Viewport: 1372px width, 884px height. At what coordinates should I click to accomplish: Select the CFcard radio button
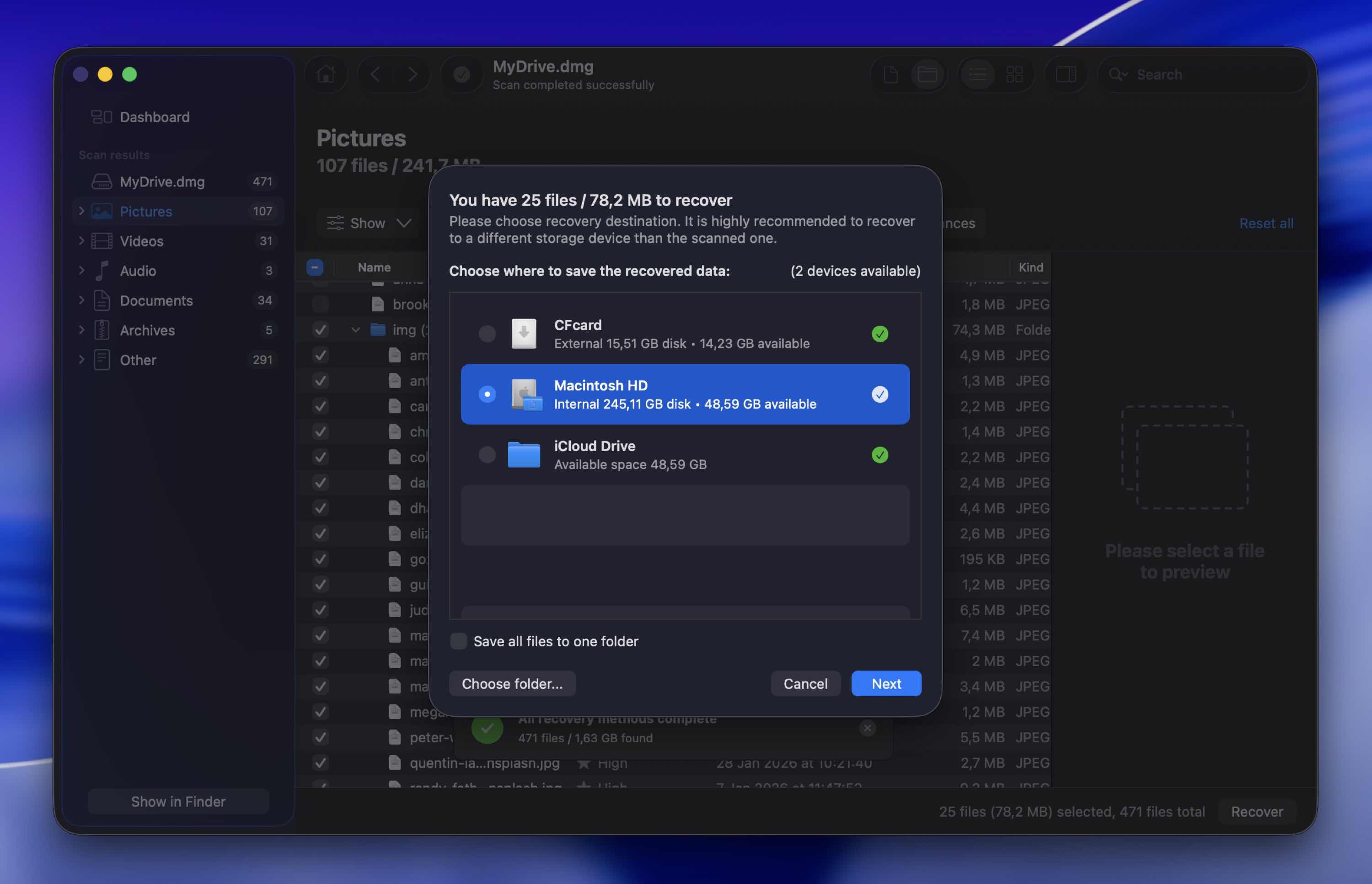(487, 334)
